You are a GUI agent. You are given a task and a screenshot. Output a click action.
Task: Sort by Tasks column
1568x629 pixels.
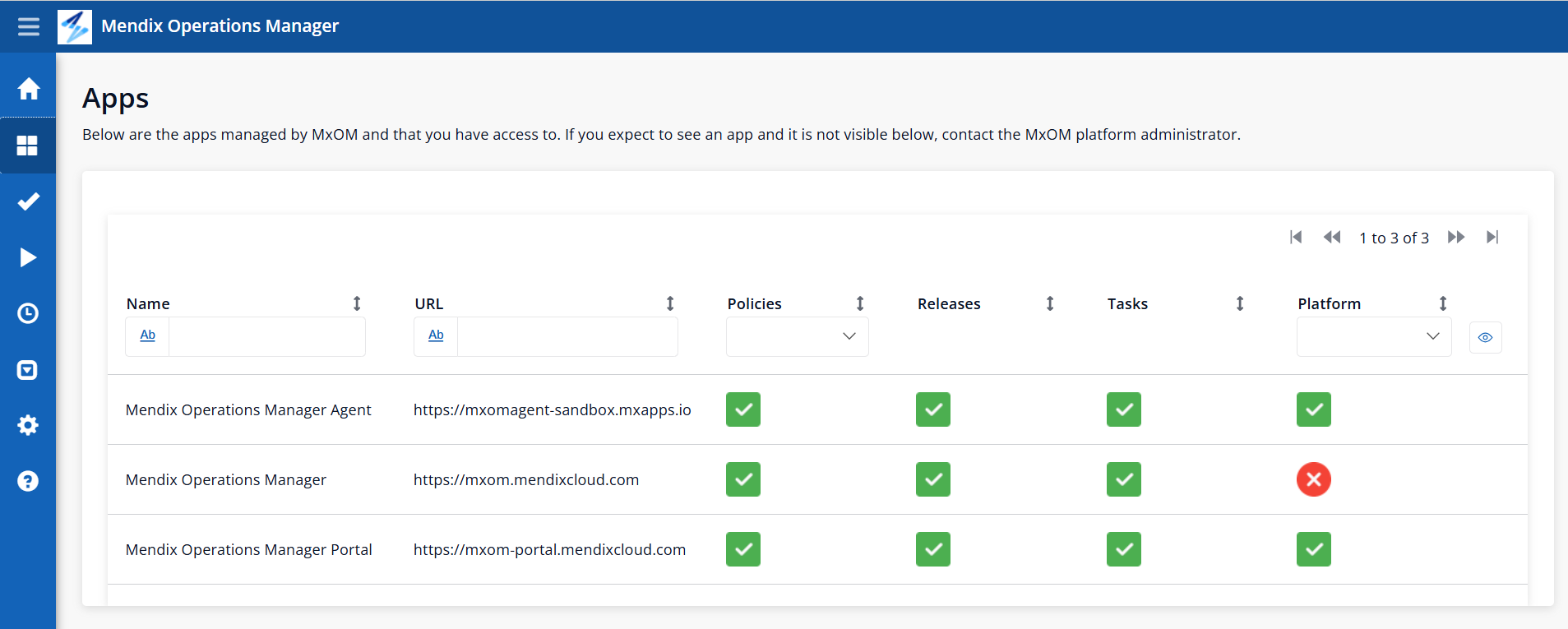(x=1240, y=303)
